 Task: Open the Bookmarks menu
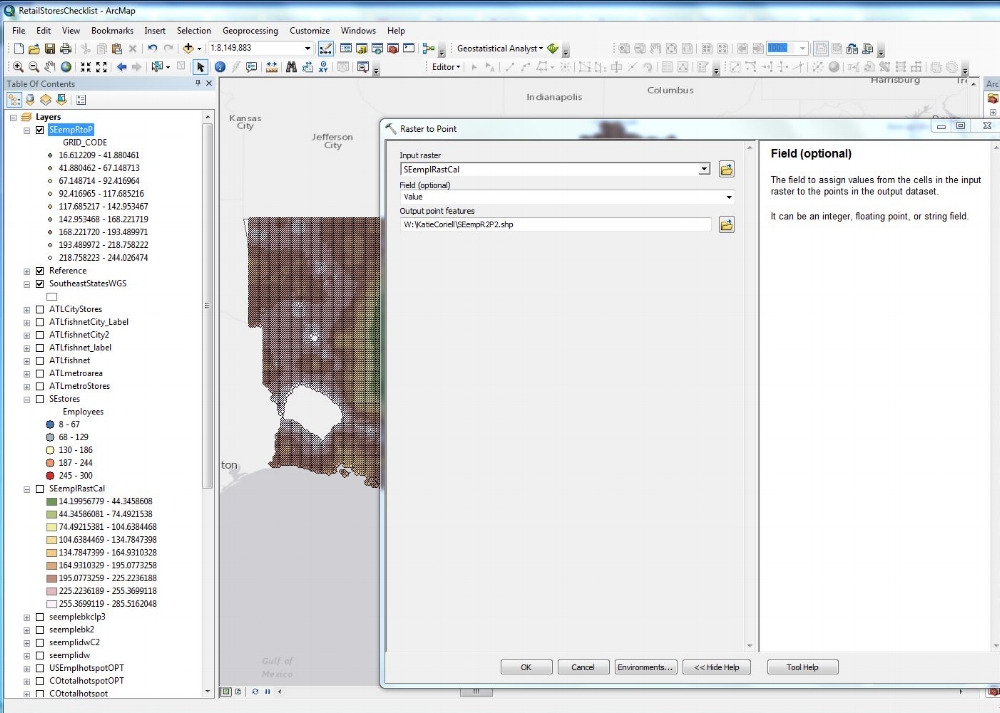tap(112, 31)
